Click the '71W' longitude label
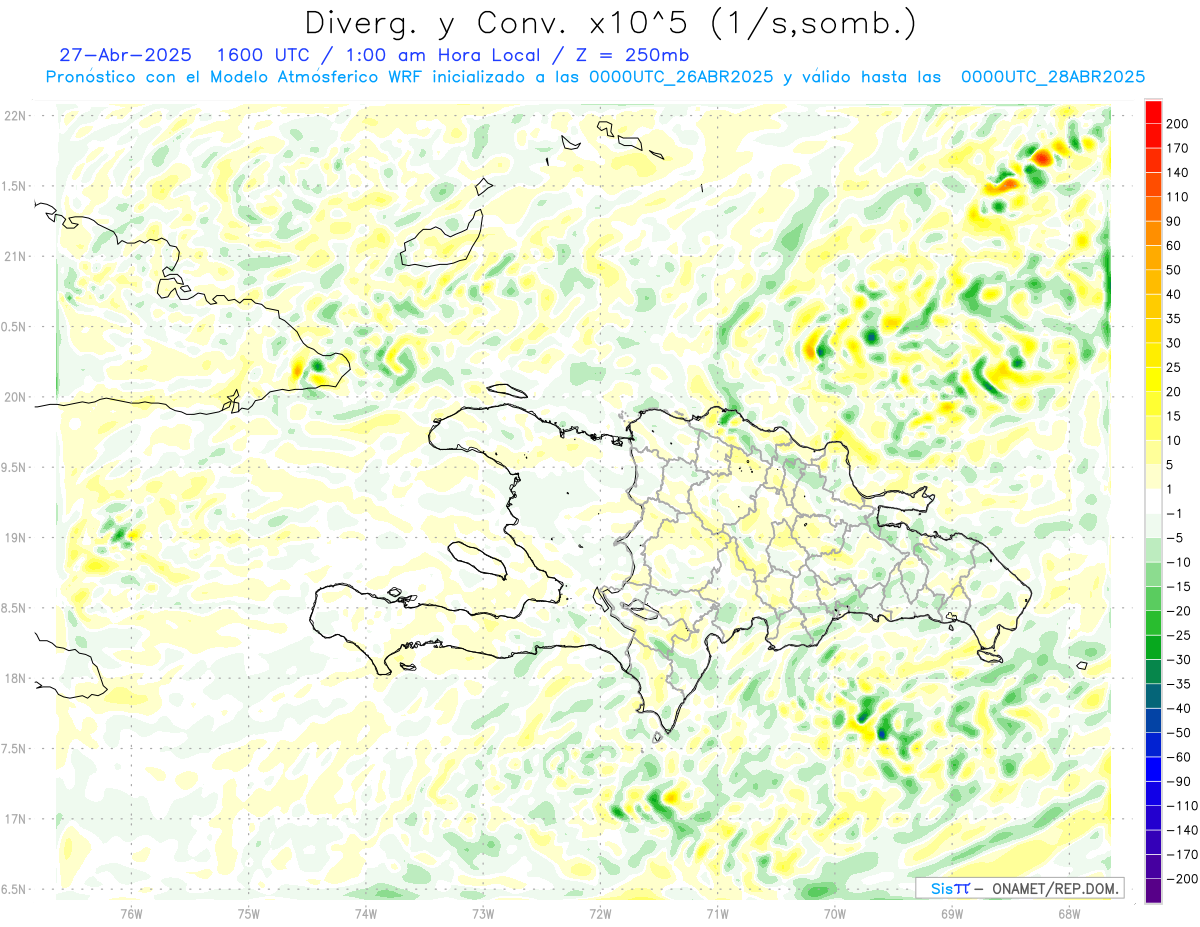The height and width of the screenshot is (927, 1200). click(717, 913)
